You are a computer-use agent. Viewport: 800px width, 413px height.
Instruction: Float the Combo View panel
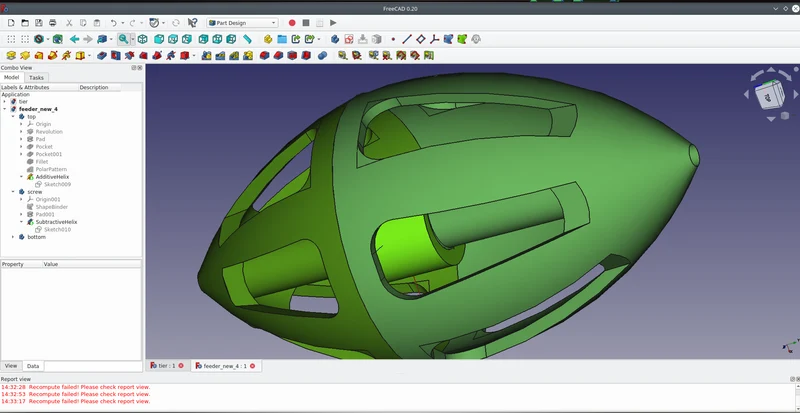pyautogui.click(x=134, y=67)
